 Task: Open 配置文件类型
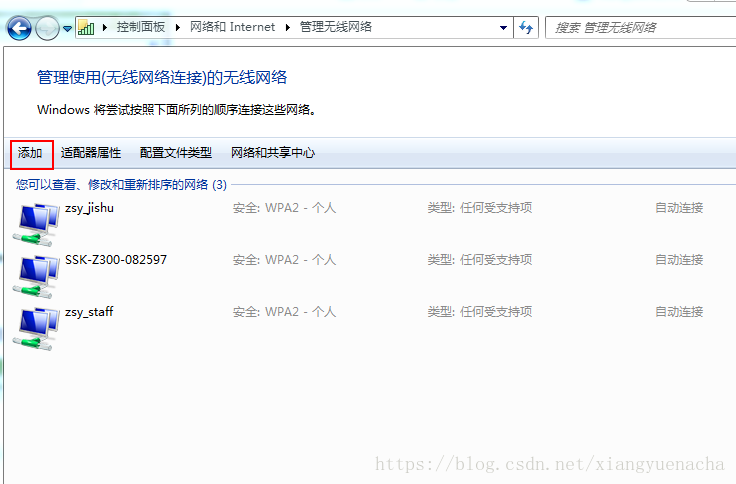176,153
